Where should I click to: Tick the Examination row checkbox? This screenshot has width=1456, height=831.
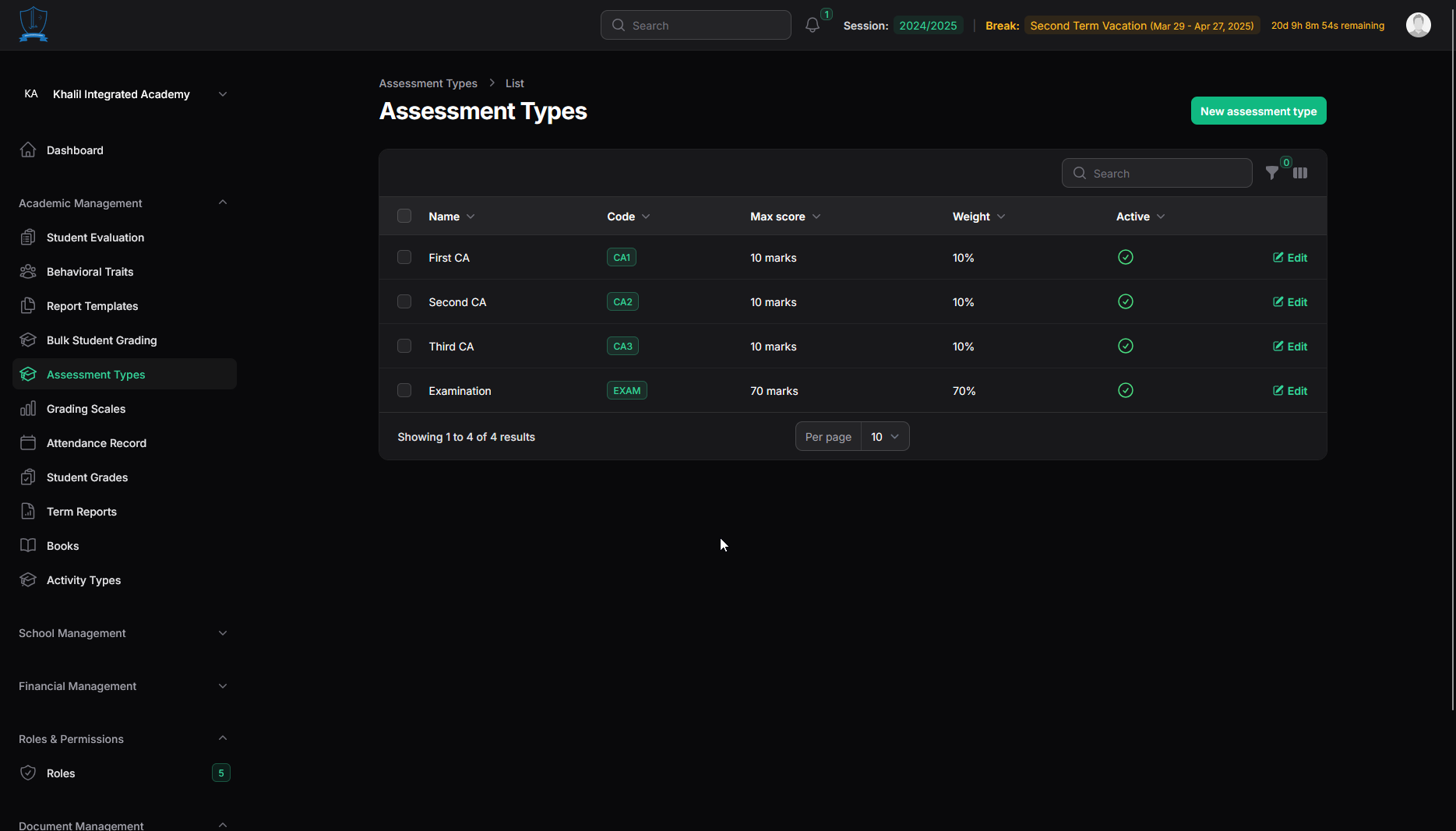[404, 390]
